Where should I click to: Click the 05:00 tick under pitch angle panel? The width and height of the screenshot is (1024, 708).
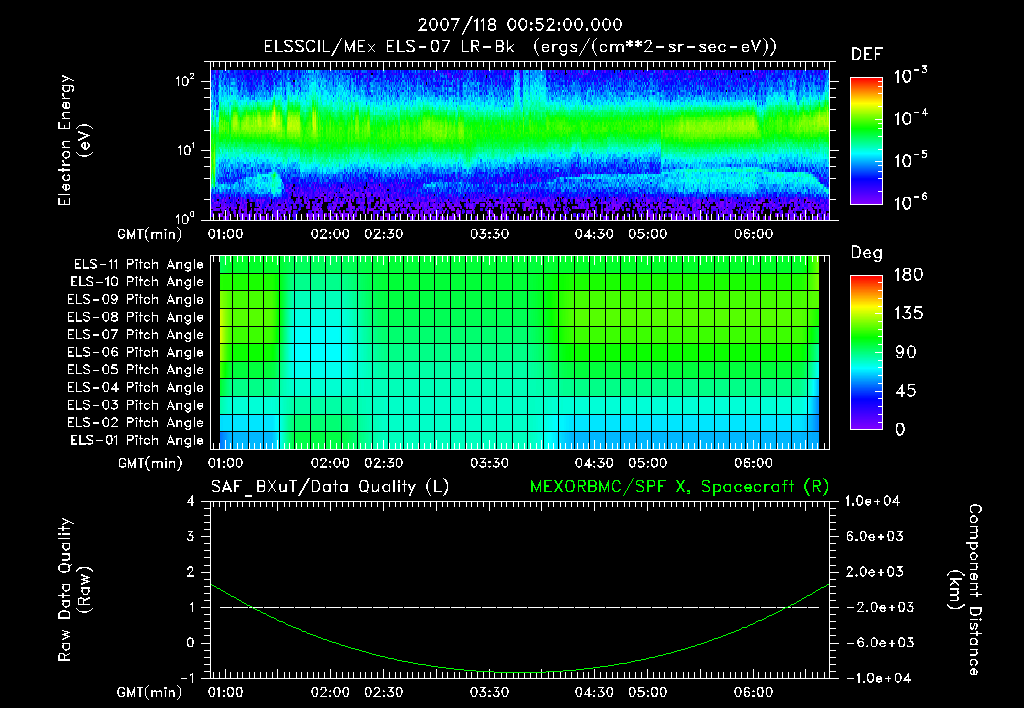pyautogui.click(x=648, y=463)
